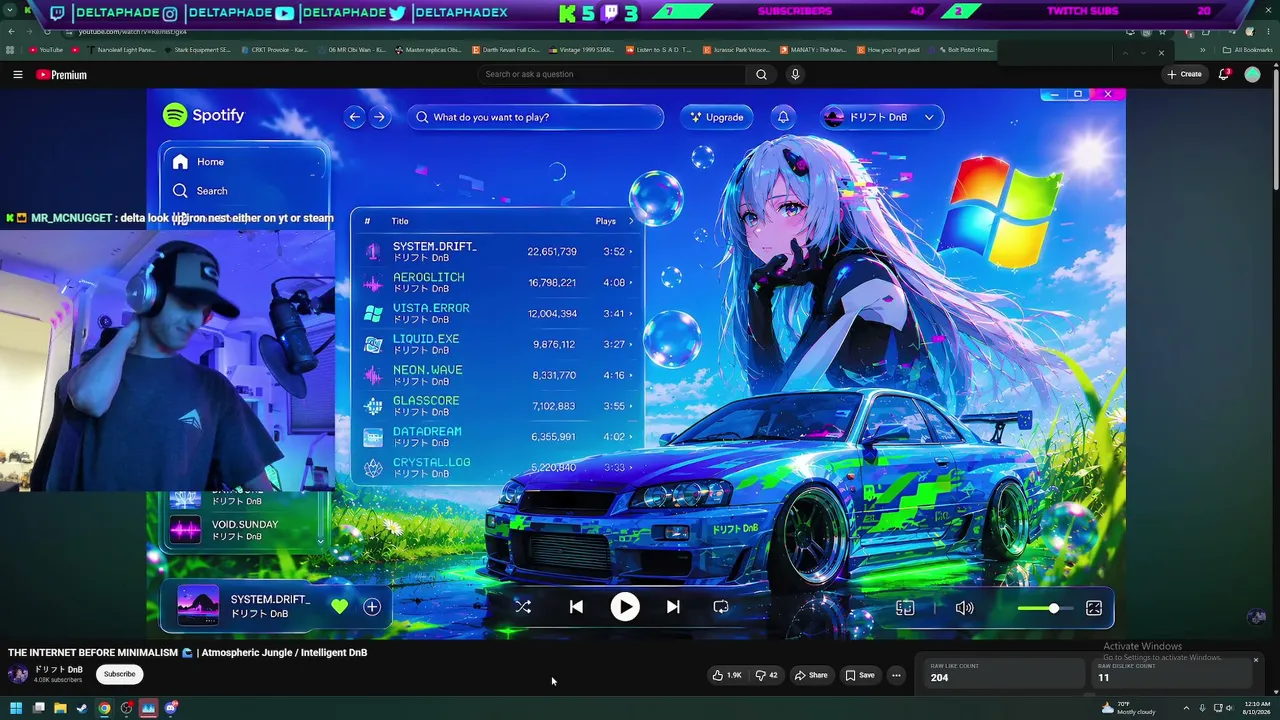Open more actions (three dots) under video
This screenshot has height=720, width=1280.
pos(896,675)
